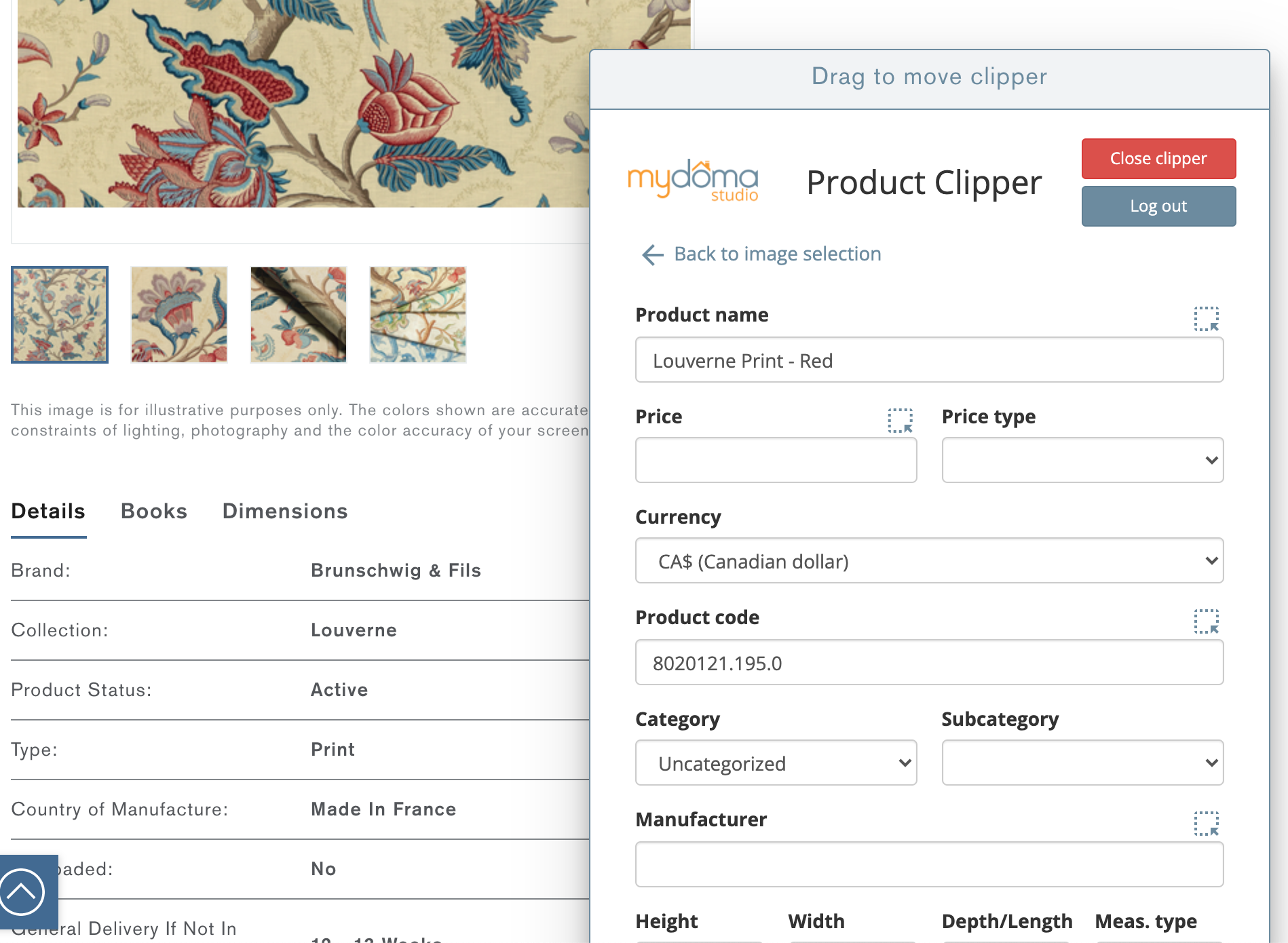
Task: Switch to the Books tab
Action: (x=153, y=511)
